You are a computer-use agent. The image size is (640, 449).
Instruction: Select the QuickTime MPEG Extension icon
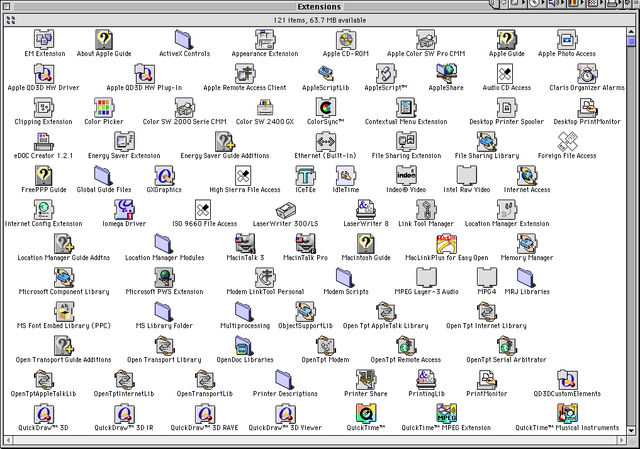pyautogui.click(x=446, y=413)
